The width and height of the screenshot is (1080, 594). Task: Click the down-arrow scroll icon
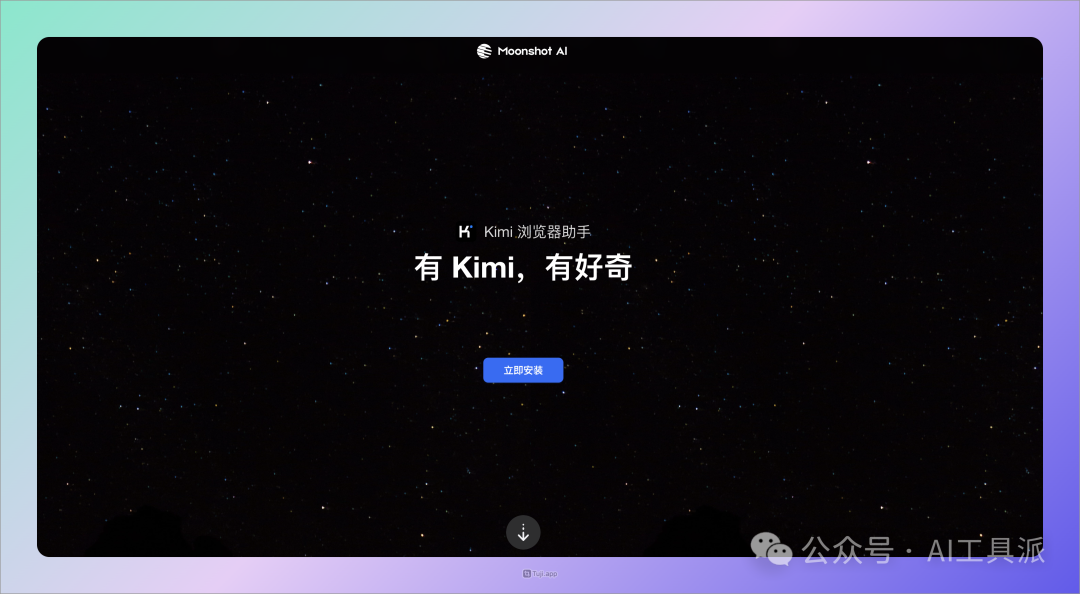523,533
